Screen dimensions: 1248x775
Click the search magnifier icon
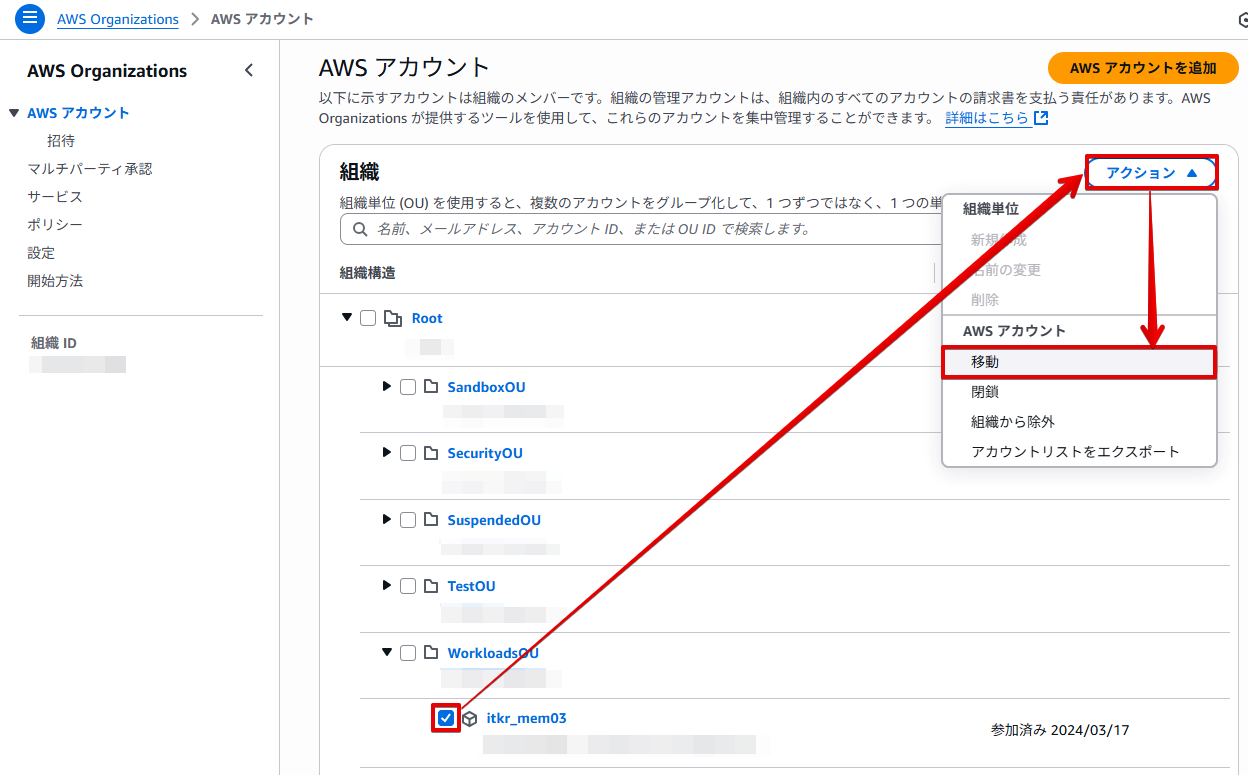pyautogui.click(x=358, y=229)
